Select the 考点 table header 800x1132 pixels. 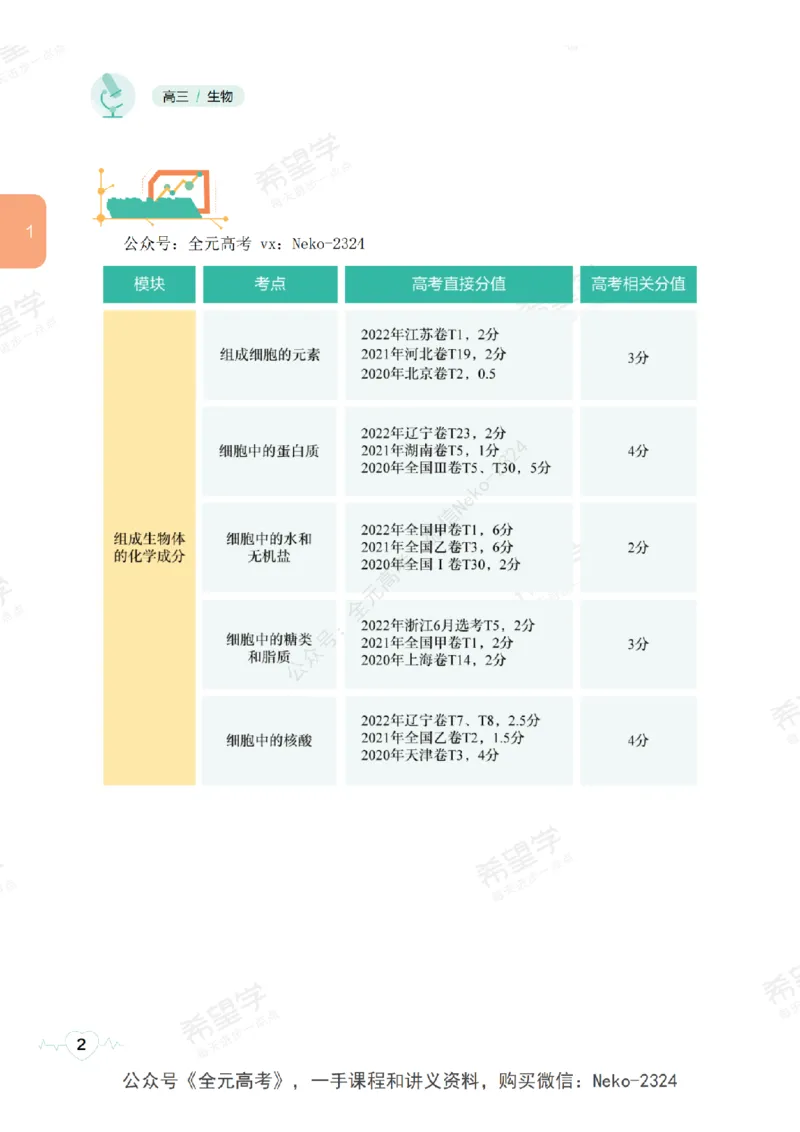click(x=270, y=284)
